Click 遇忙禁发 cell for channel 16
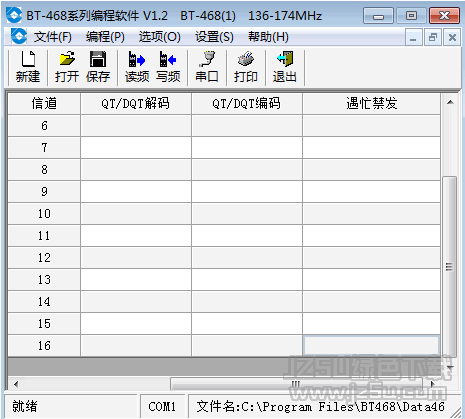 pyautogui.click(x=372, y=346)
